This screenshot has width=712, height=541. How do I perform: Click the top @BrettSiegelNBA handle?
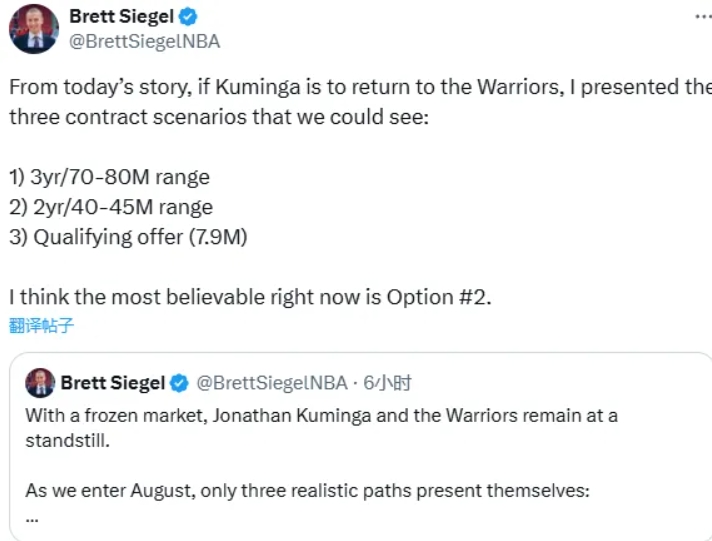coord(144,41)
